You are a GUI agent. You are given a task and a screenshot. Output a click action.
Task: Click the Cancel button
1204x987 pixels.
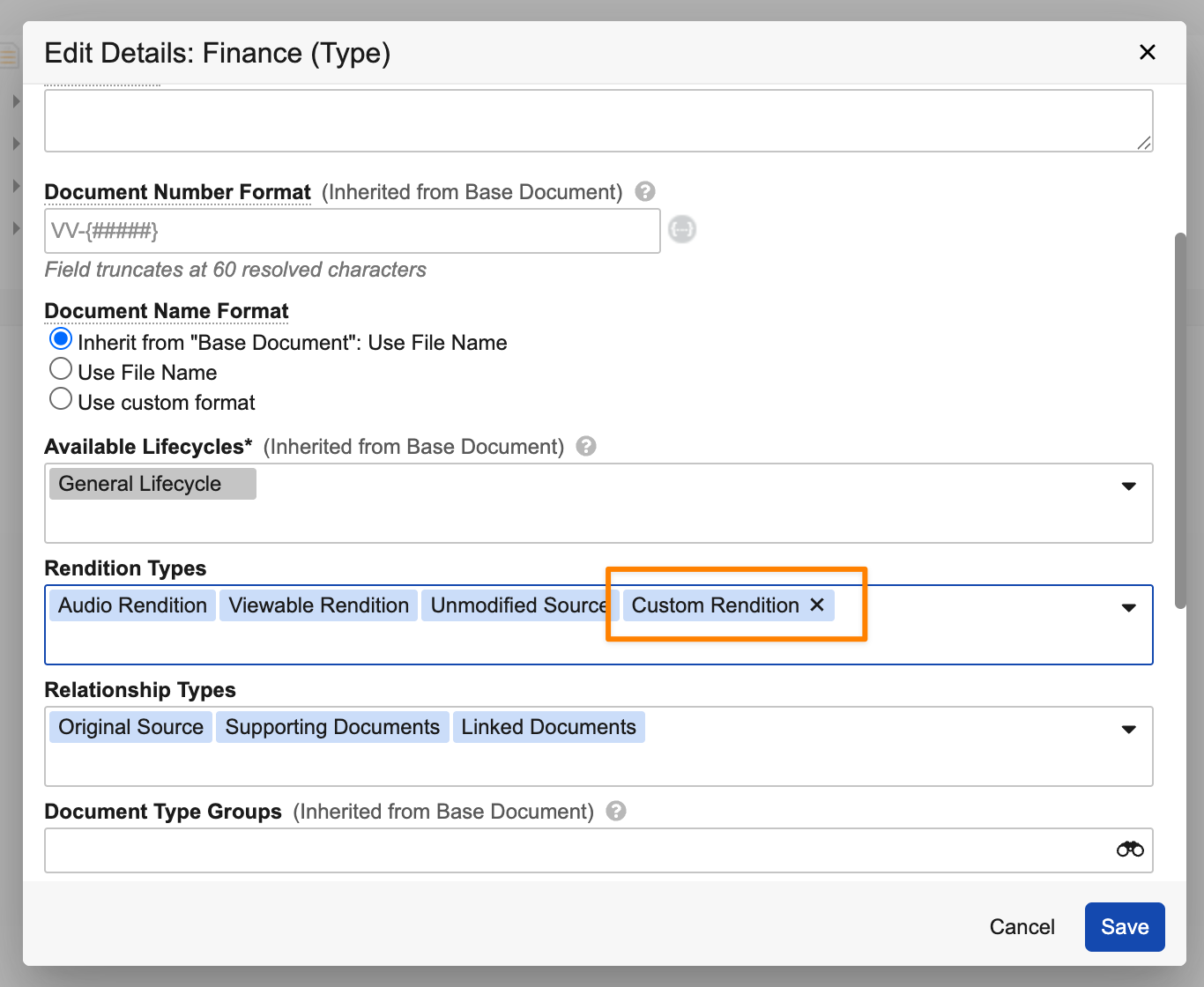[1022, 927]
